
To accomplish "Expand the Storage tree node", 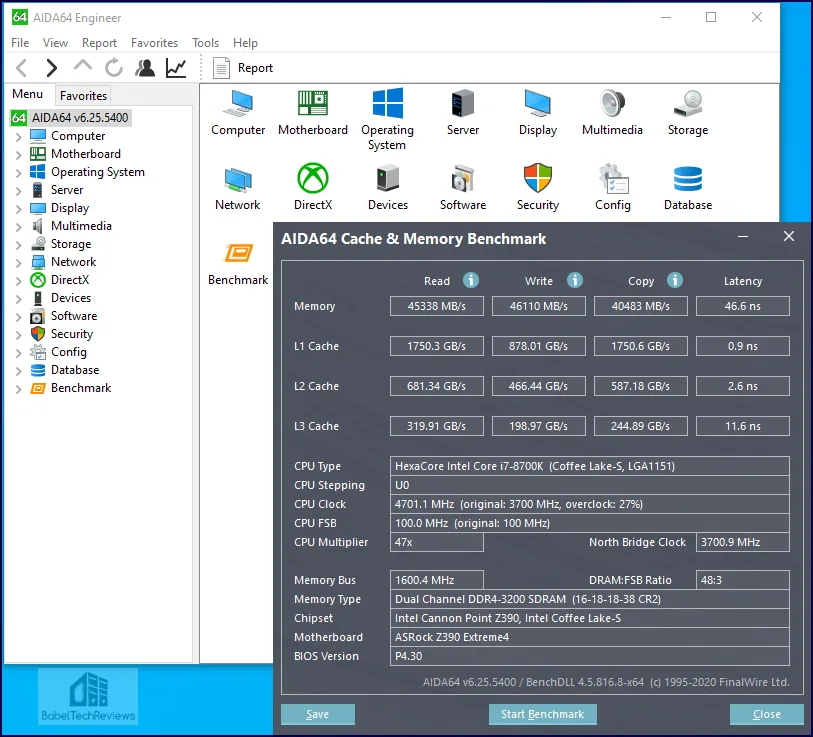I will coord(19,244).
